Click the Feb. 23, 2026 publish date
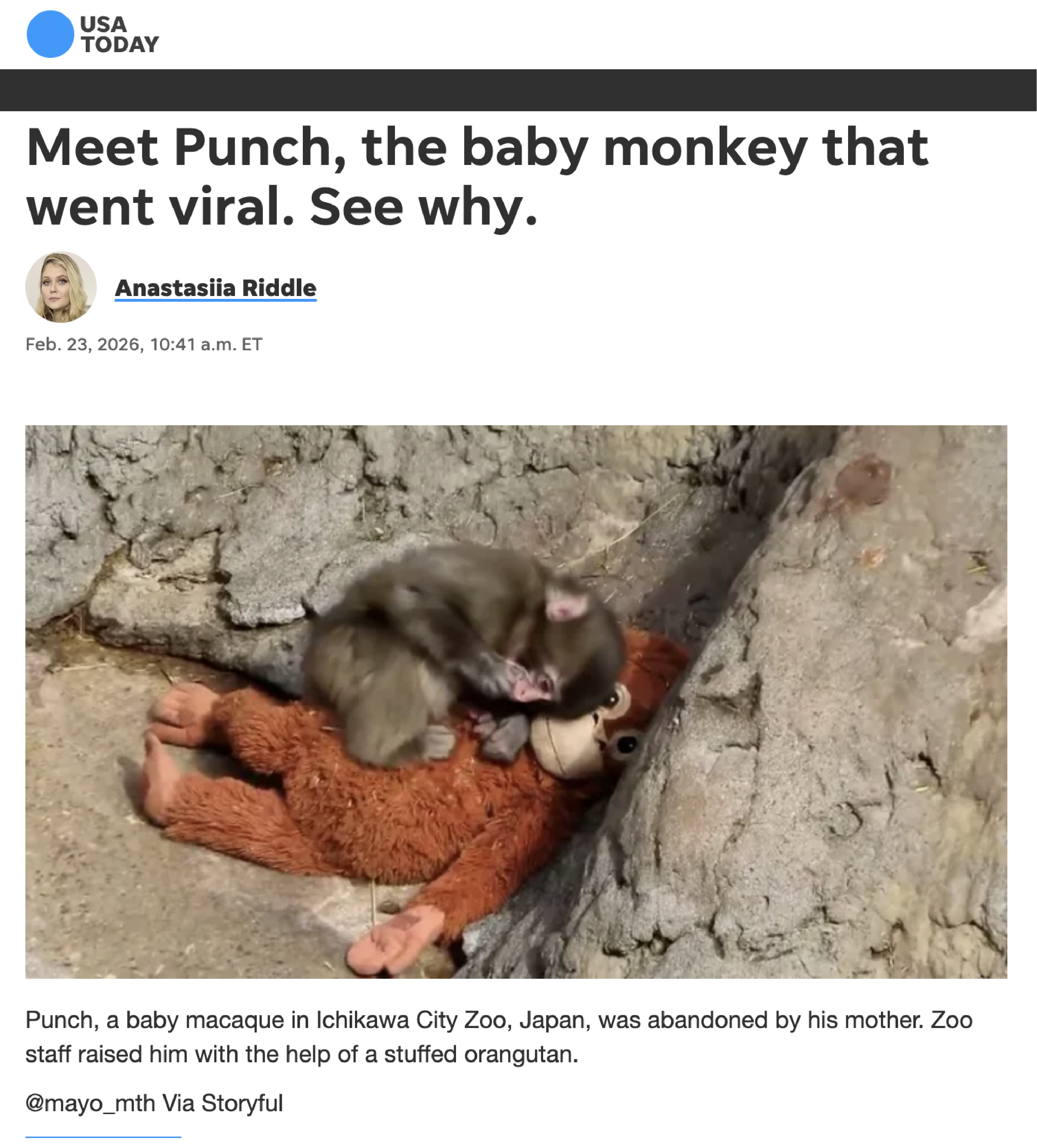 coord(84,344)
